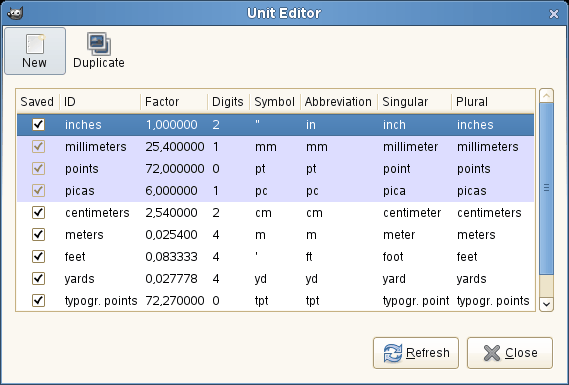Sort by the Symbol column header
The image size is (569, 385).
275,102
